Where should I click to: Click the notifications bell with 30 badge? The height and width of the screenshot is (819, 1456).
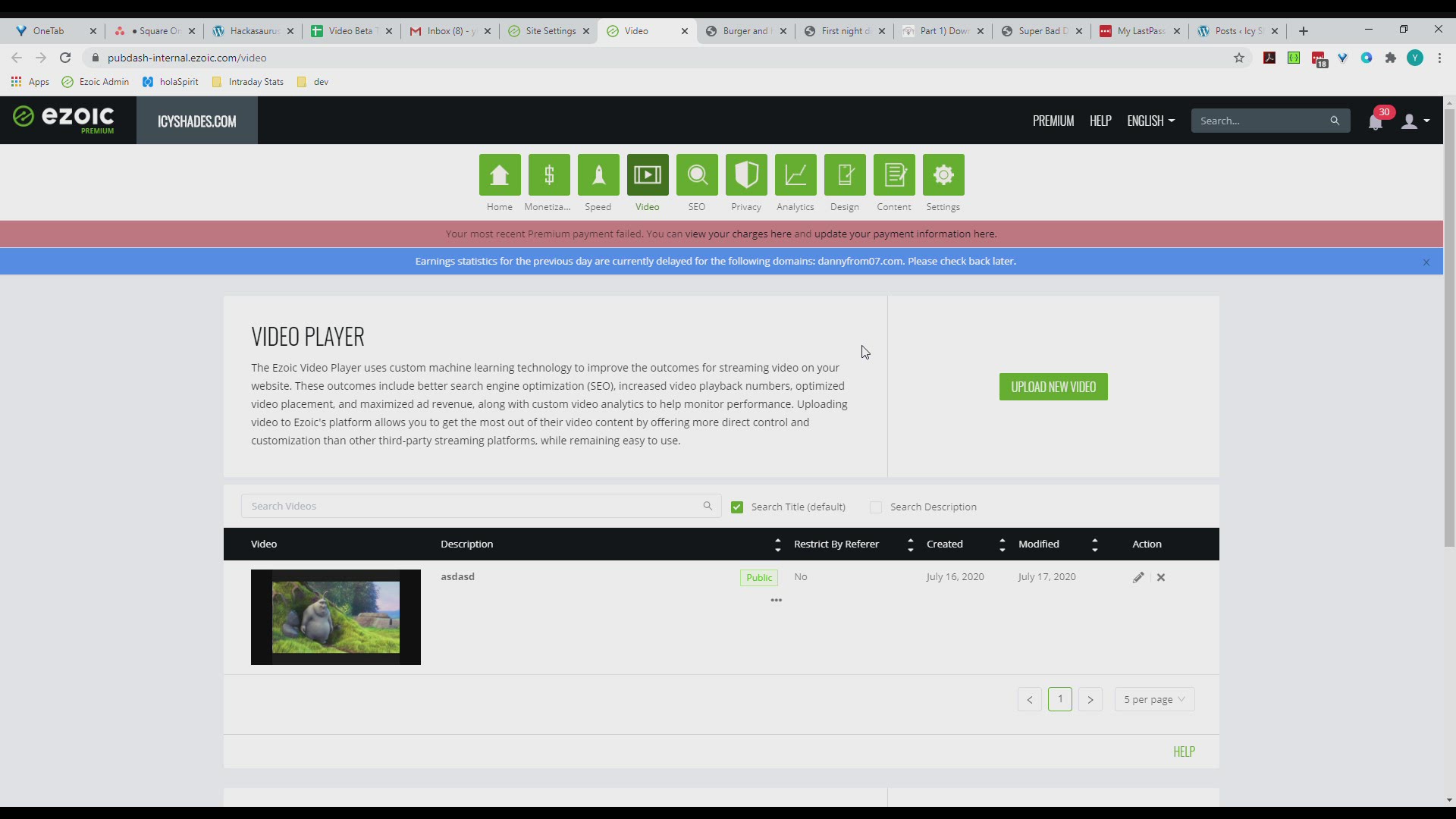click(1376, 121)
